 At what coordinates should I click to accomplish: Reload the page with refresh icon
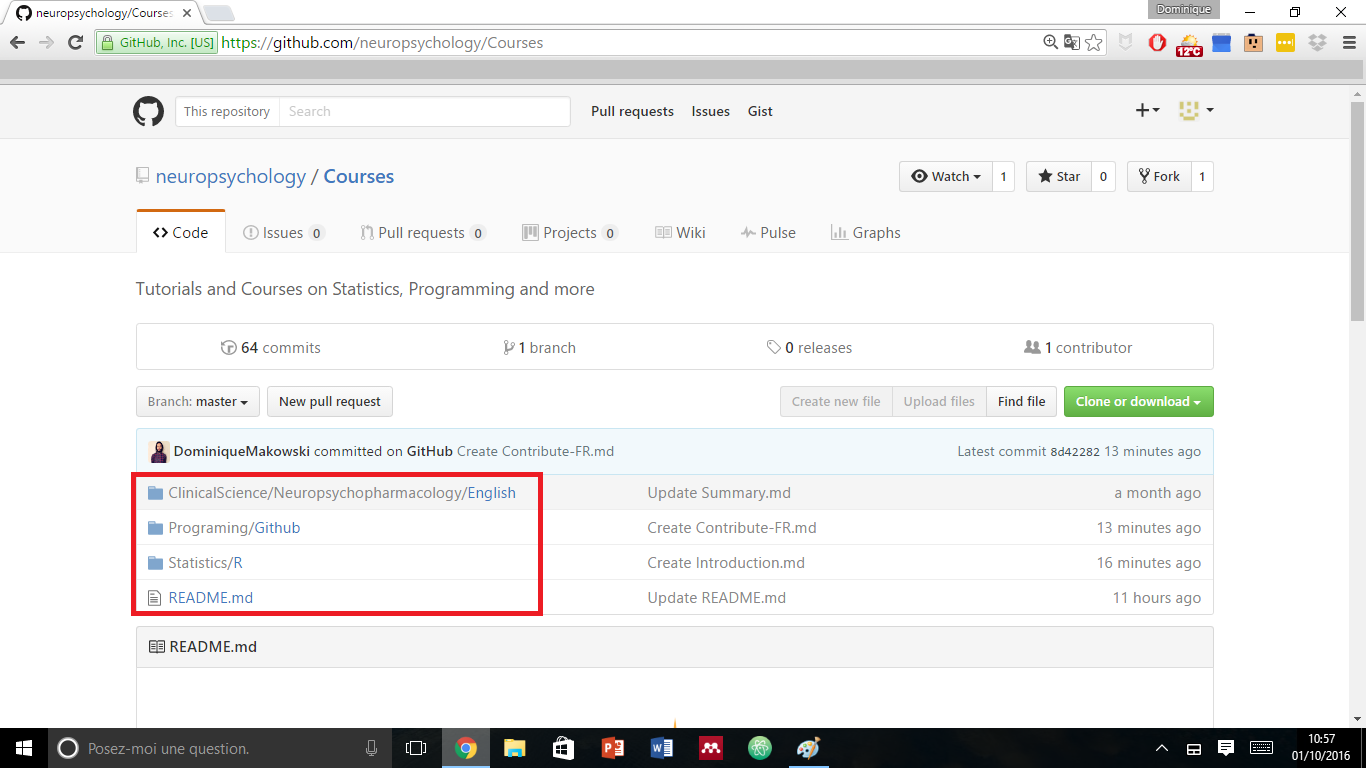[x=75, y=43]
